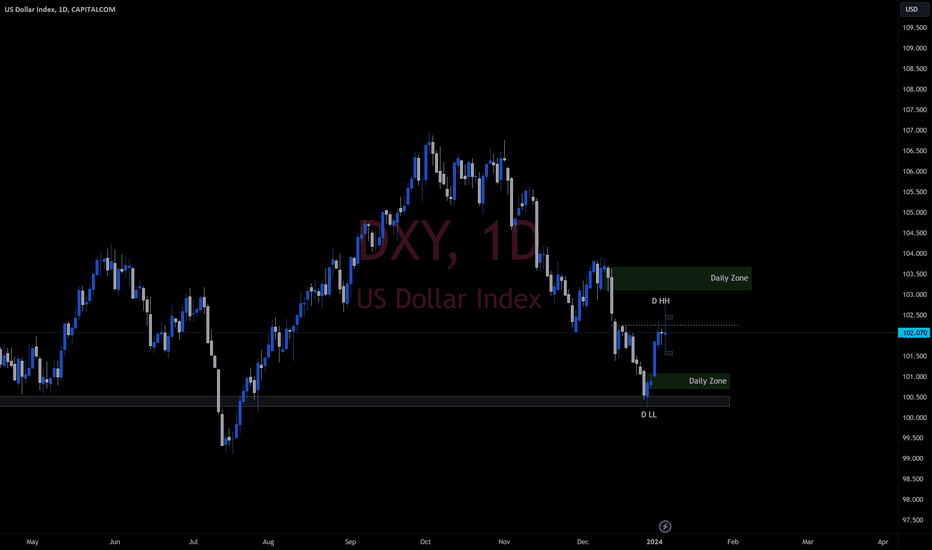
Task: Click the 103.000 price axis label
Action: (x=915, y=294)
